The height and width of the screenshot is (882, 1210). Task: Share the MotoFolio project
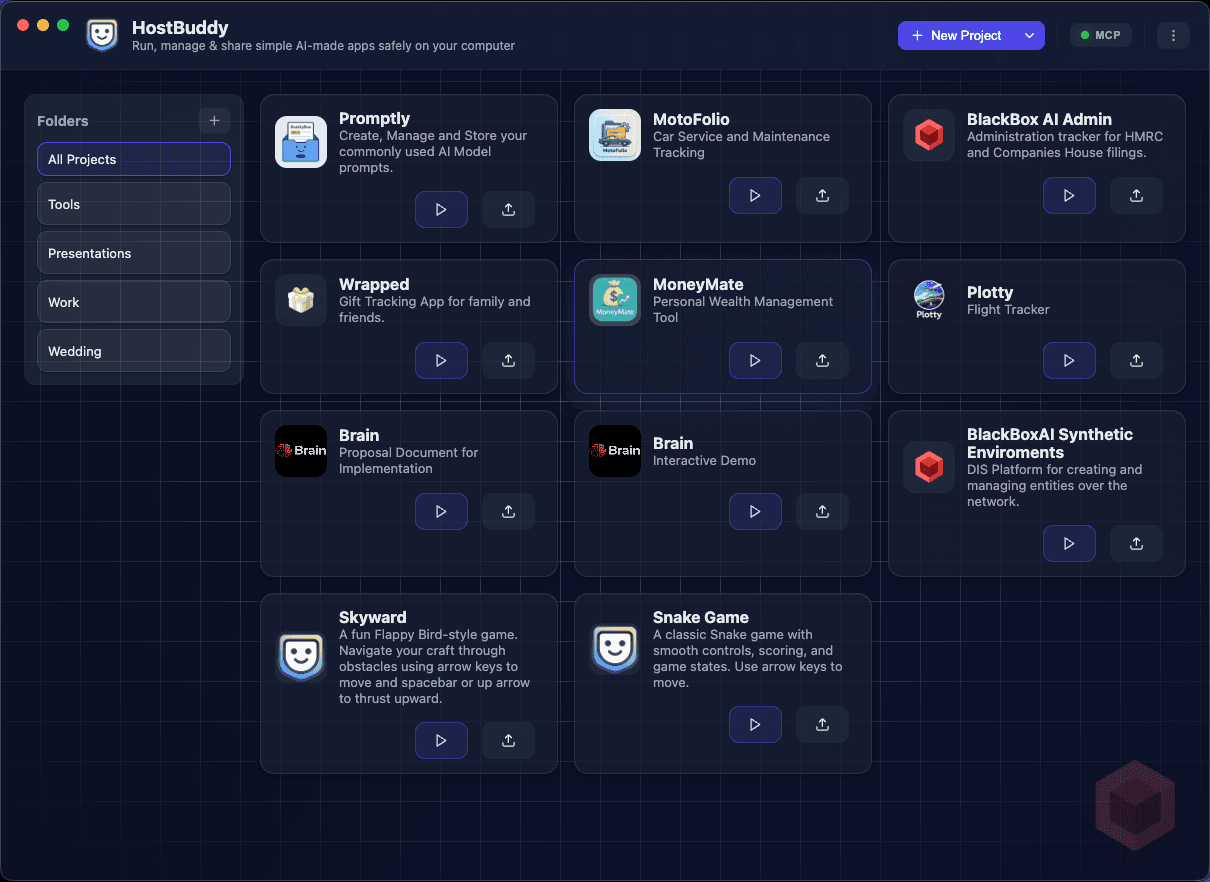point(822,196)
